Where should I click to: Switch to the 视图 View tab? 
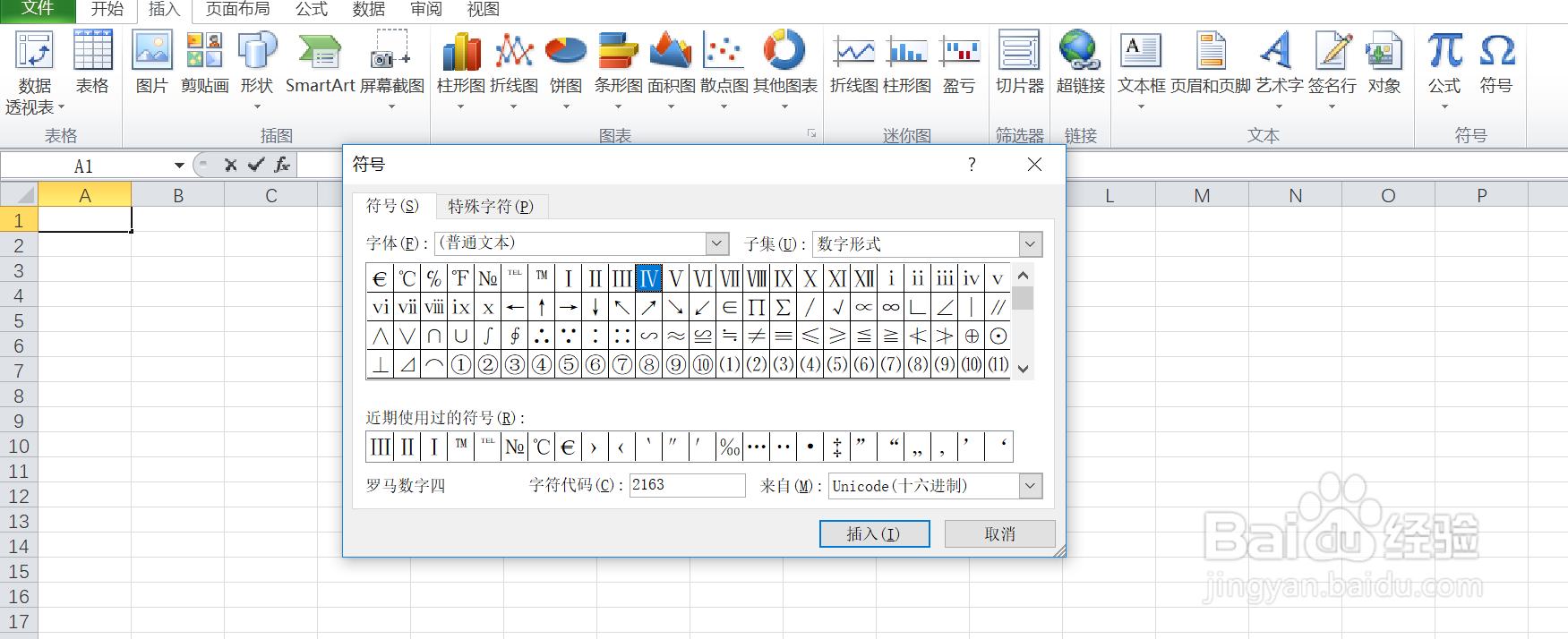(x=484, y=9)
